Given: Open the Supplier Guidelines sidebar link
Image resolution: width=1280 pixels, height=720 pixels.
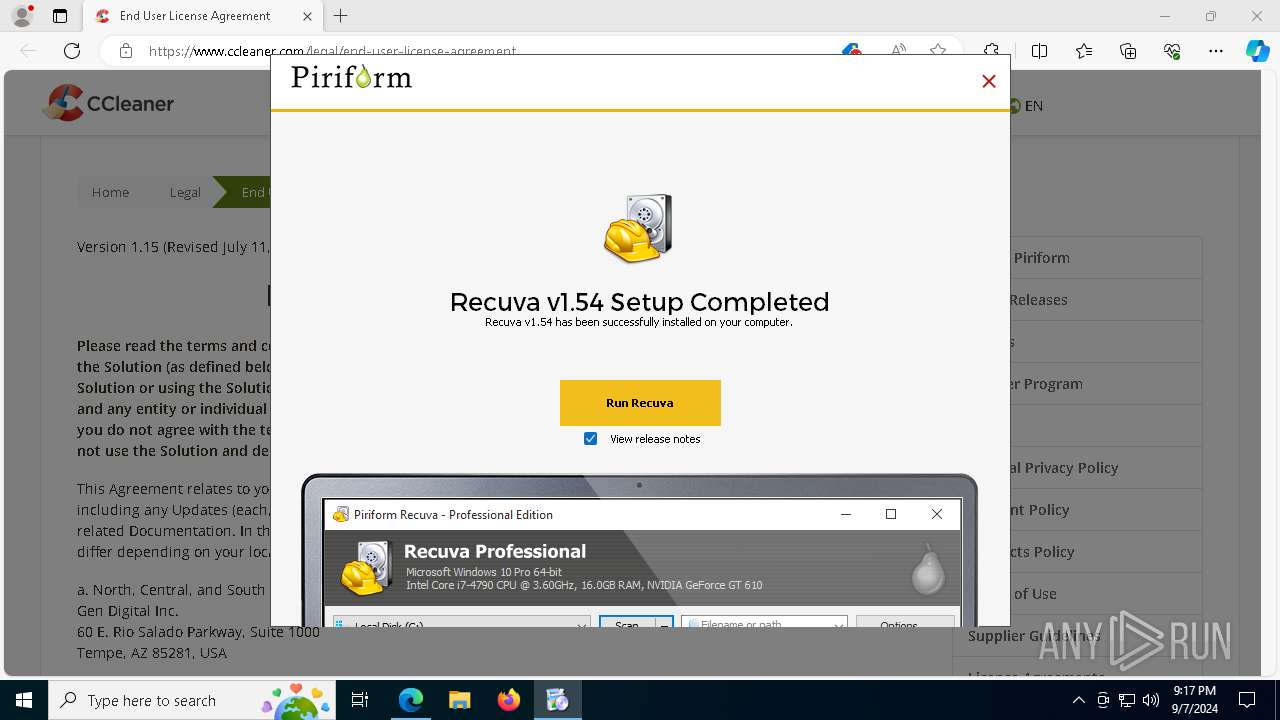Looking at the screenshot, I should [x=1034, y=636].
